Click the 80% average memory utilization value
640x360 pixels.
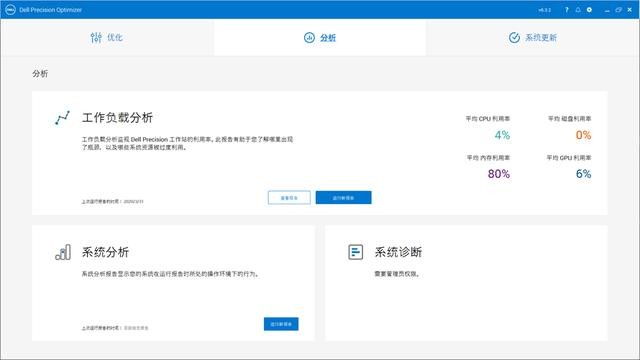point(499,174)
